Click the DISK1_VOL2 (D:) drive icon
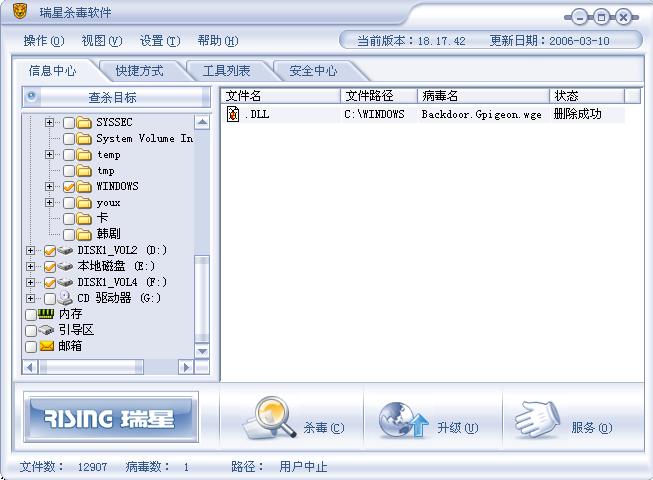The width and height of the screenshot is (653, 480). (65, 250)
